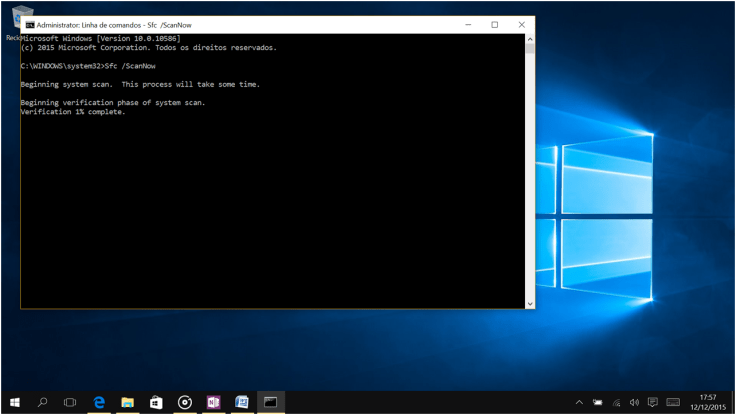Viewport: 736px width, 415px height.
Task: Click the media player disc icon in taskbar
Action: 185,402
